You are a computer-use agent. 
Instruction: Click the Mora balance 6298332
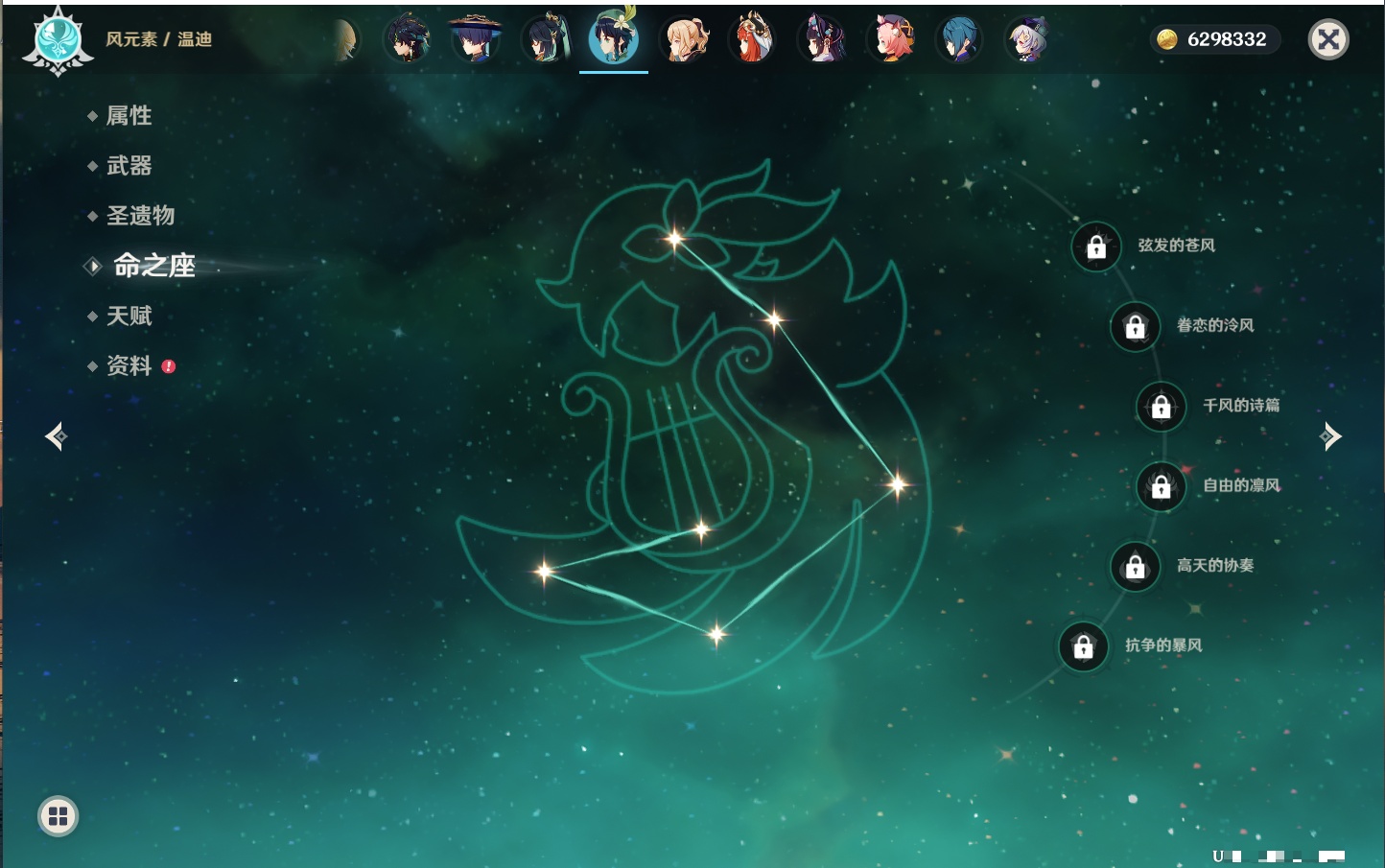(1227, 39)
